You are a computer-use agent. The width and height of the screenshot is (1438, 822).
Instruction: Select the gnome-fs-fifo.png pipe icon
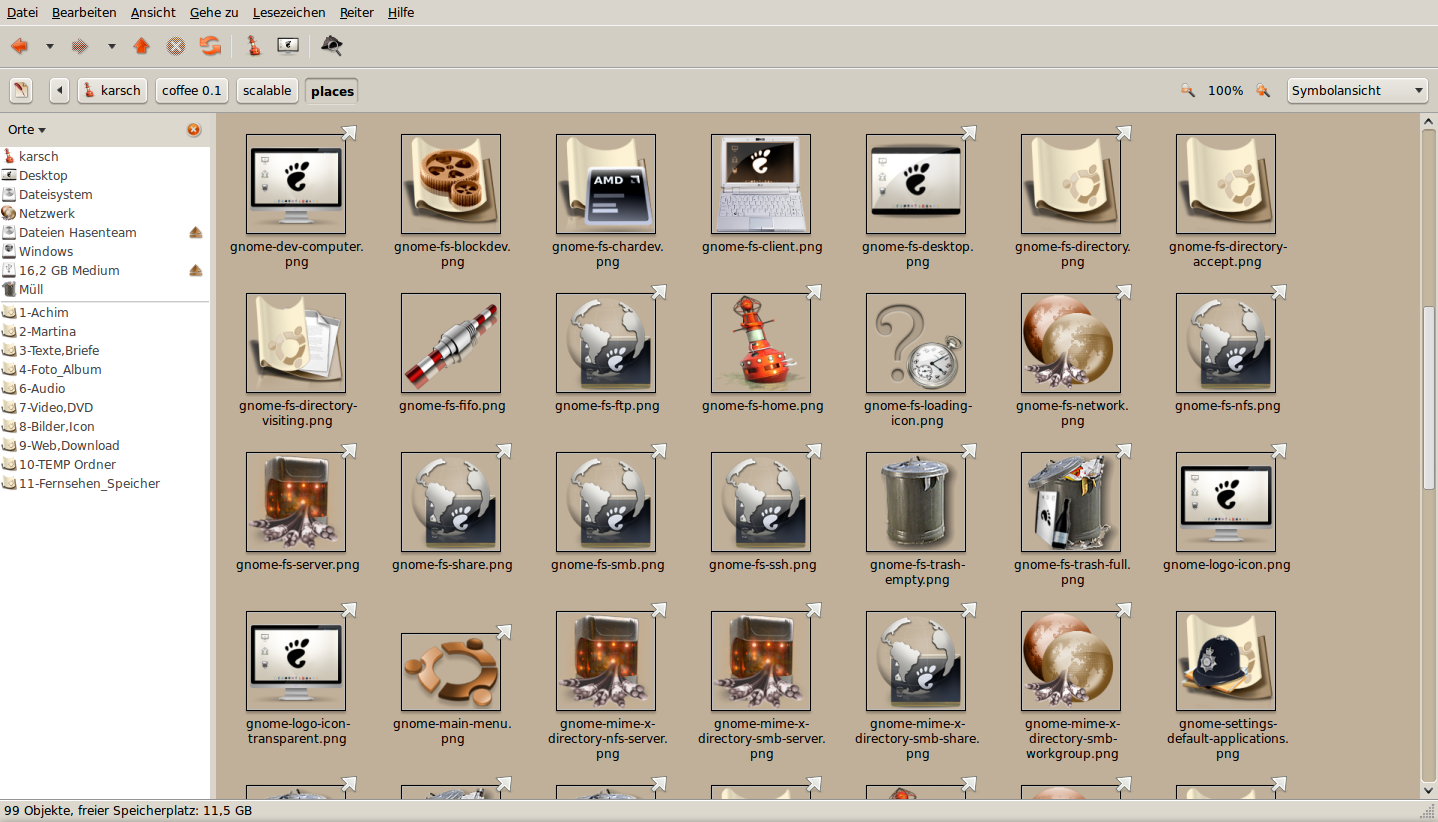tap(451, 343)
